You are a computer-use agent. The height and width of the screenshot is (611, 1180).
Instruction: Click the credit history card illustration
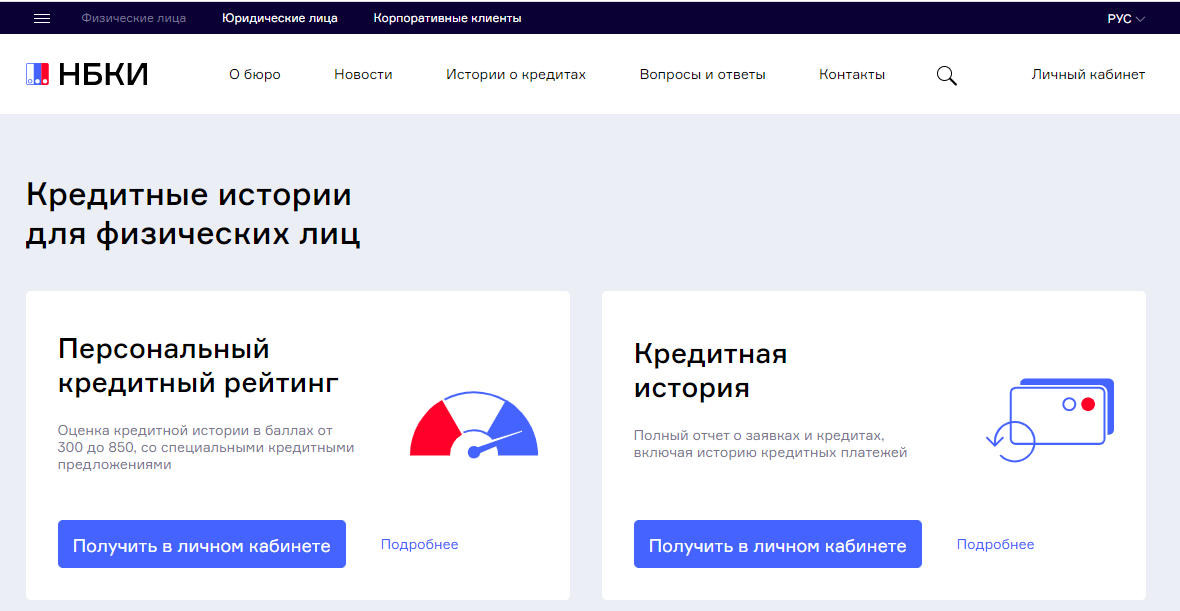(1050, 420)
